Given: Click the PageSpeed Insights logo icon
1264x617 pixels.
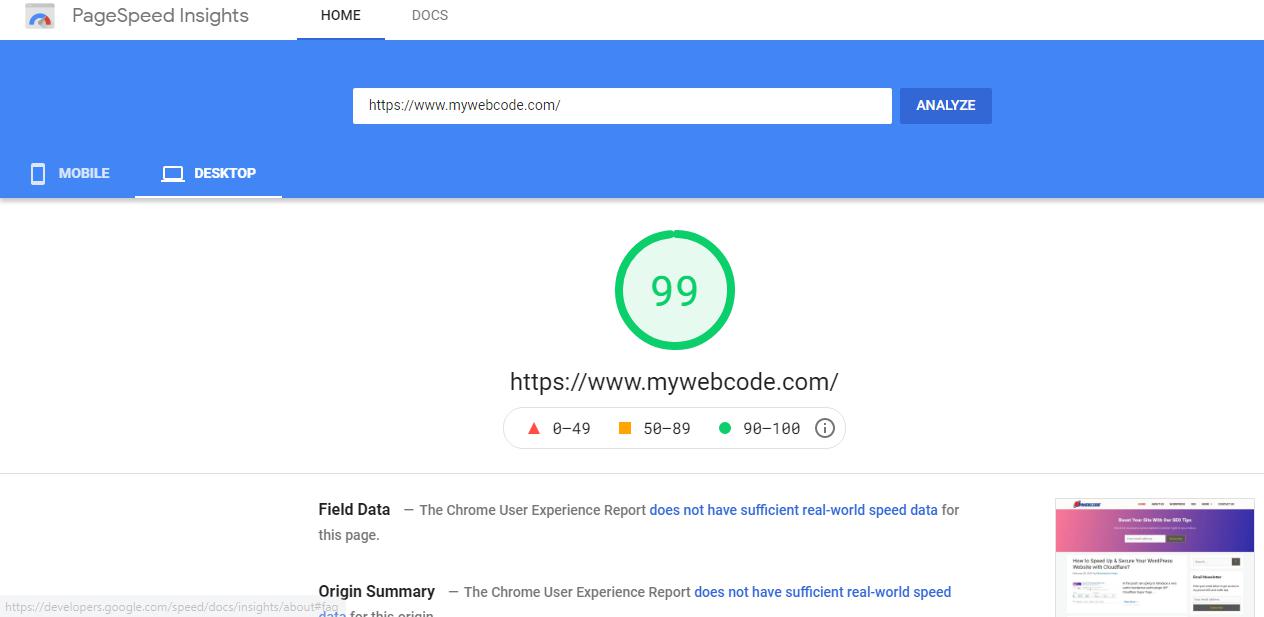Looking at the screenshot, I should pyautogui.click(x=40, y=16).
